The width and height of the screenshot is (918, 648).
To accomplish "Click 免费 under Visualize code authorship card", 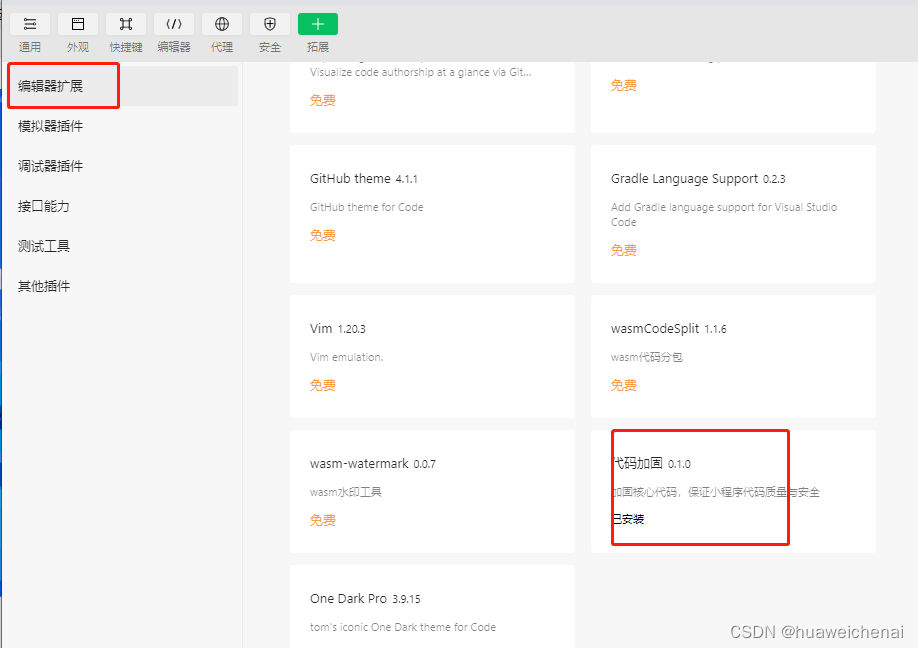I will point(323,101).
